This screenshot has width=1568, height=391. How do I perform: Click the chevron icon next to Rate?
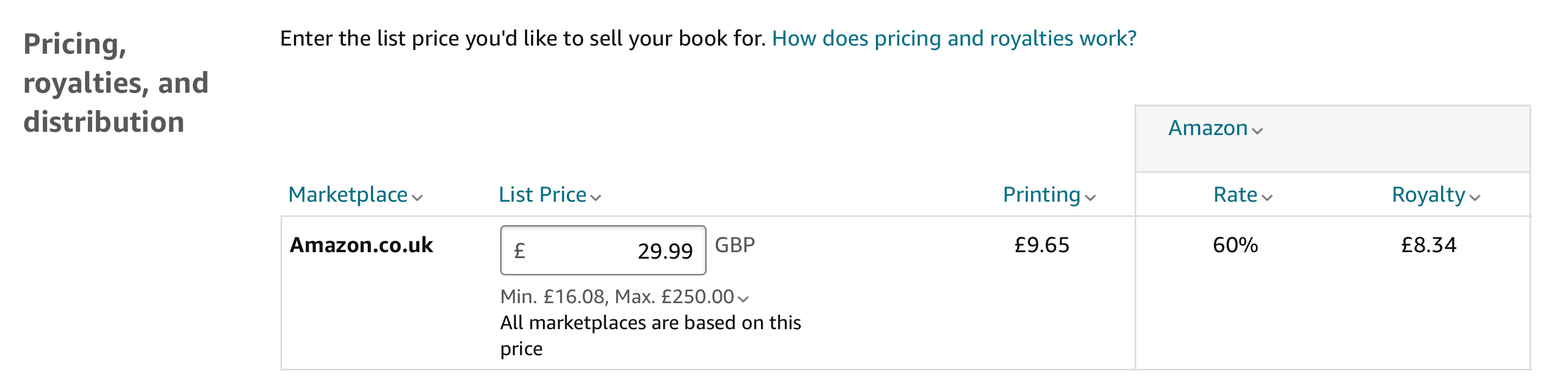point(1266,197)
